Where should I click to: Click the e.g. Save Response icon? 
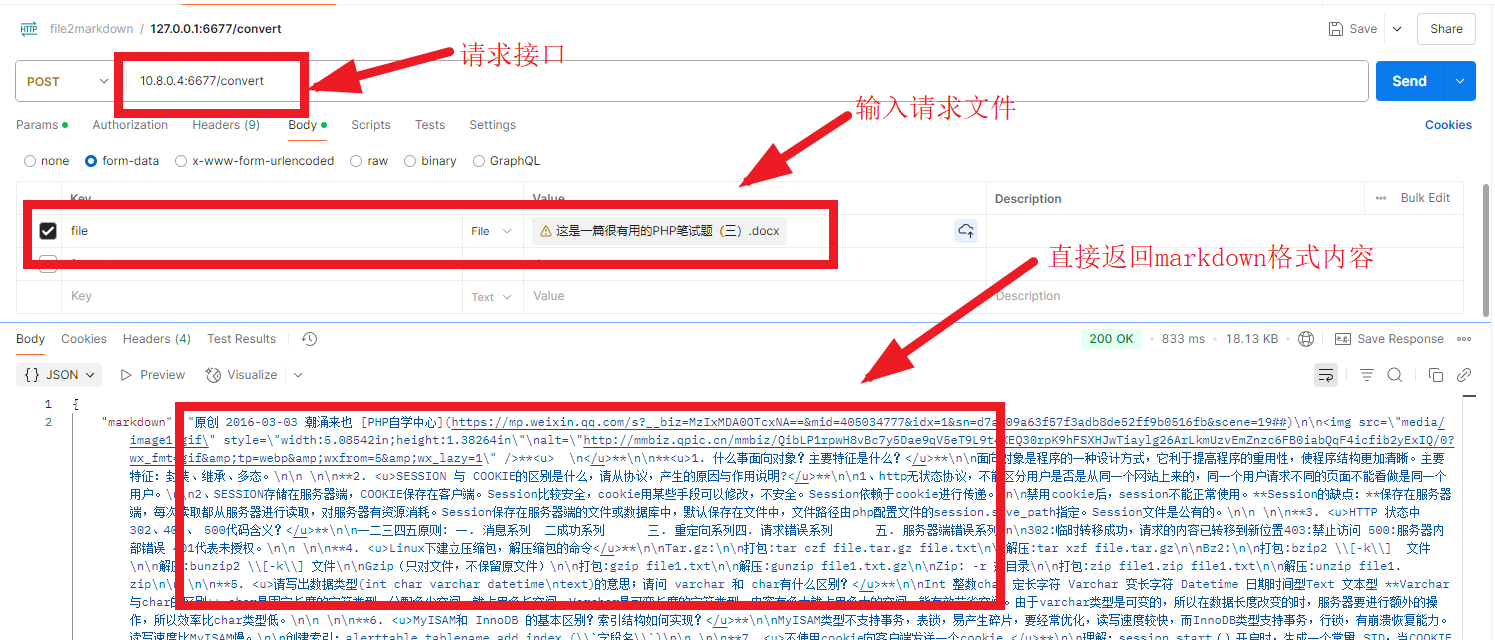click(x=1343, y=339)
